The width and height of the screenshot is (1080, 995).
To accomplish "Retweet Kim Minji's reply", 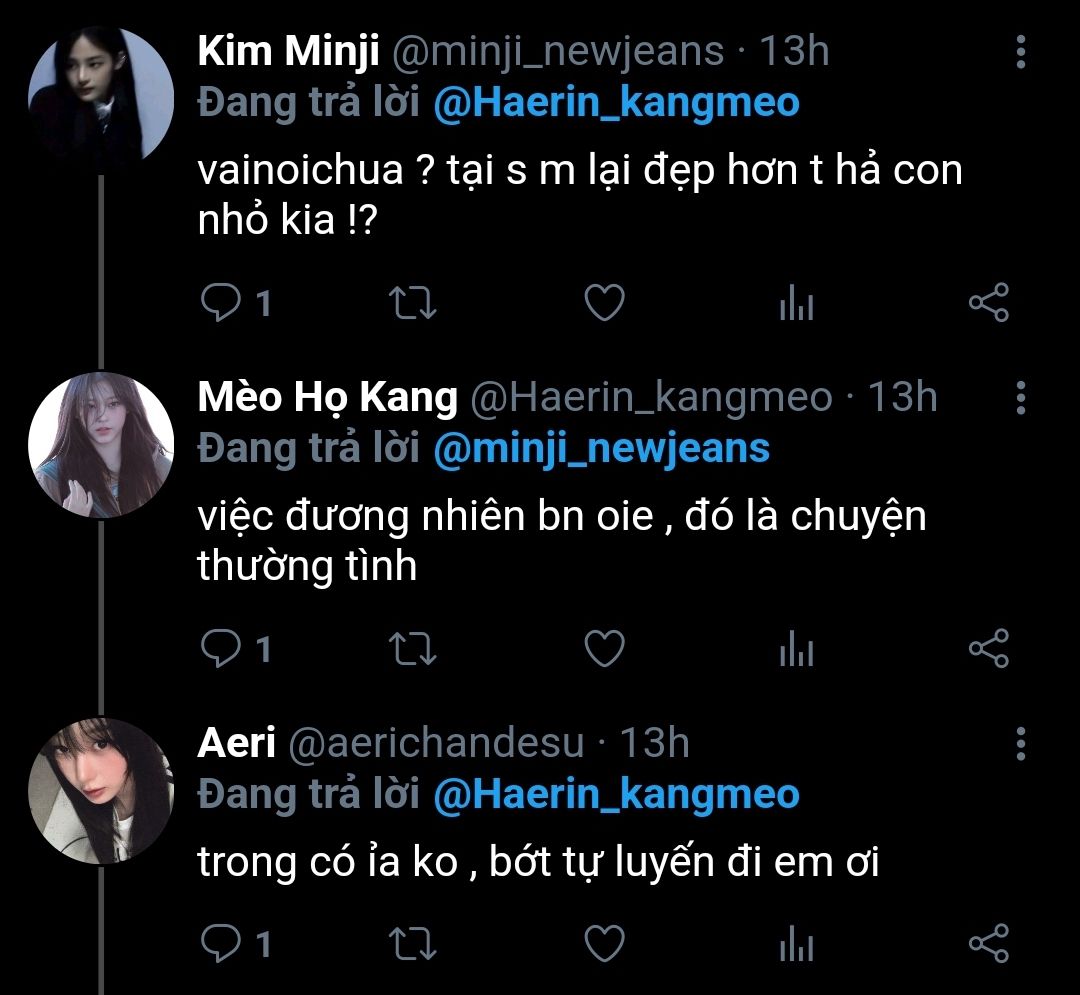I will [x=411, y=303].
